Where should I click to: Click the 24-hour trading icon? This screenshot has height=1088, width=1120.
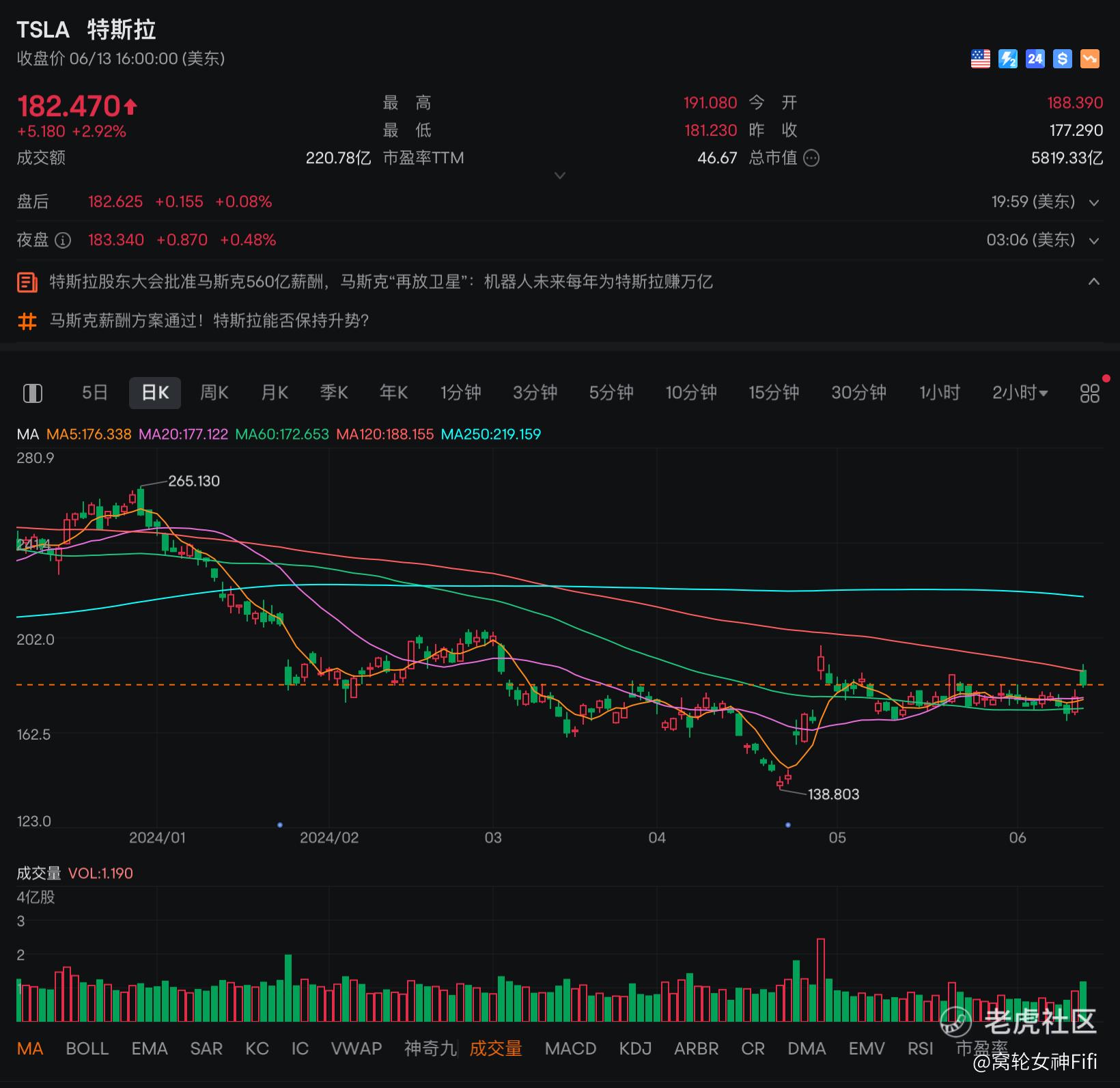[1035, 59]
